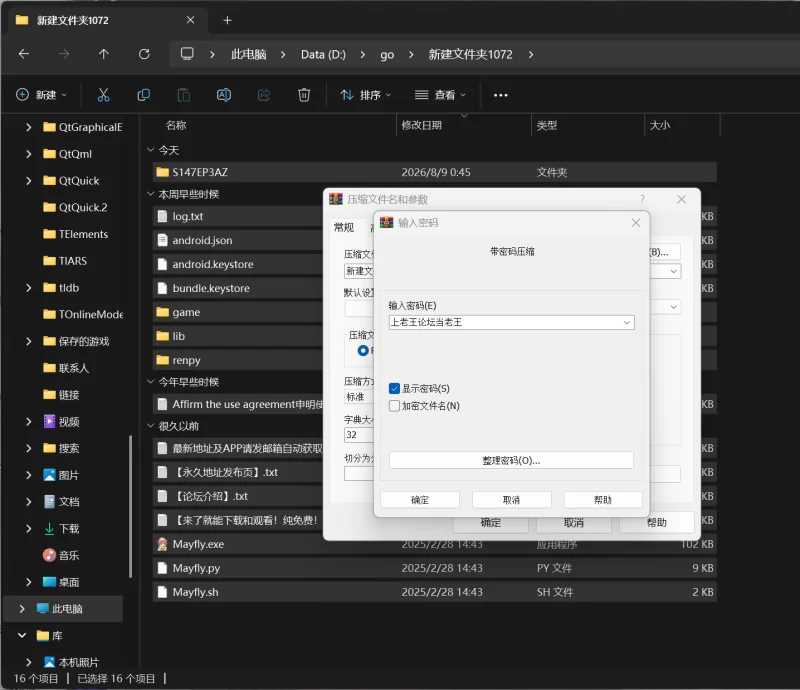The image size is (800, 690).
Task: Click the monitor icon in address bar
Action: click(187, 54)
